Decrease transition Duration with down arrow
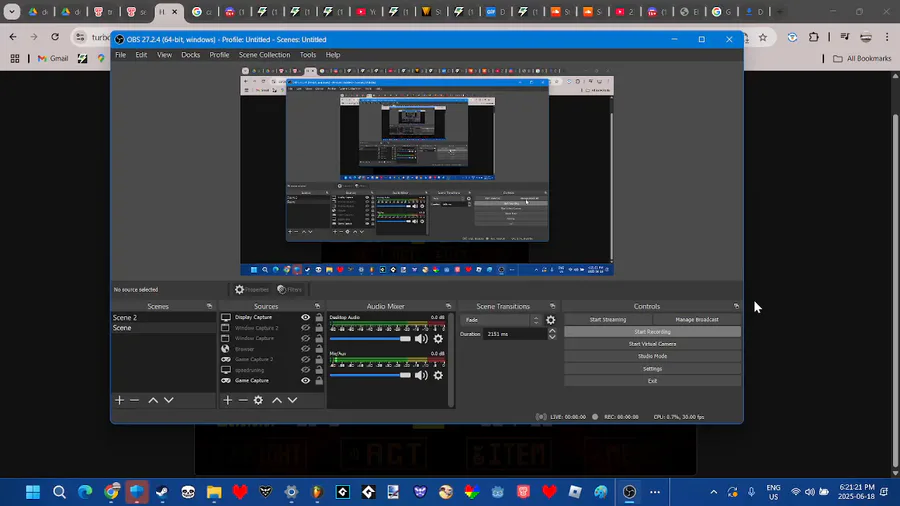900x506 pixels. [552, 337]
